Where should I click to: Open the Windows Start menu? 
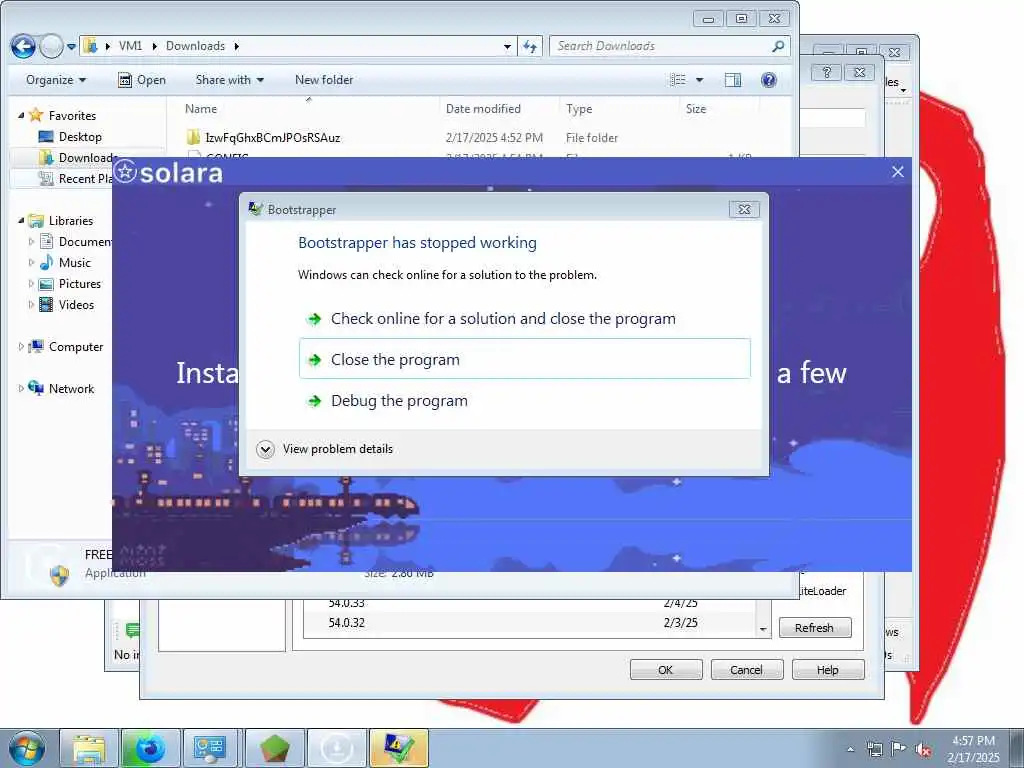pyautogui.click(x=25, y=749)
